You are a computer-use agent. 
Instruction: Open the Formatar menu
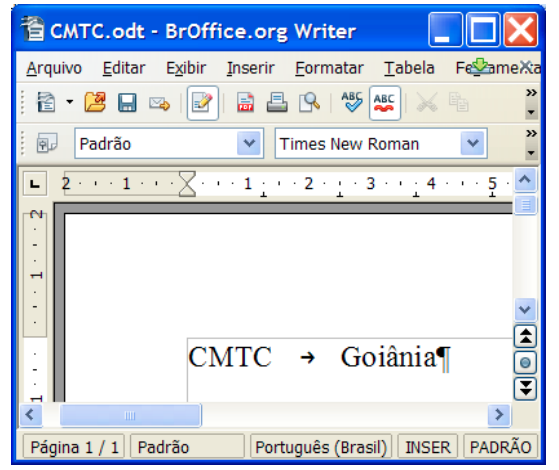coord(329,68)
